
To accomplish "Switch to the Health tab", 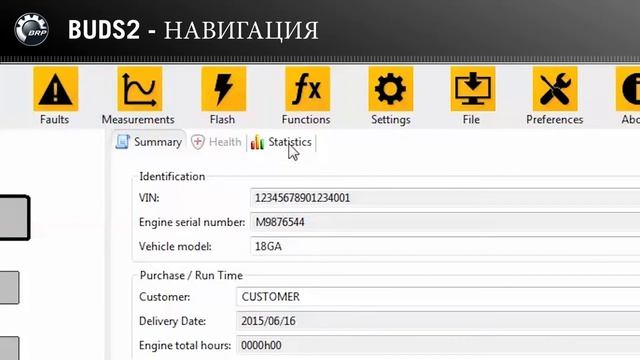I will pos(216,142).
